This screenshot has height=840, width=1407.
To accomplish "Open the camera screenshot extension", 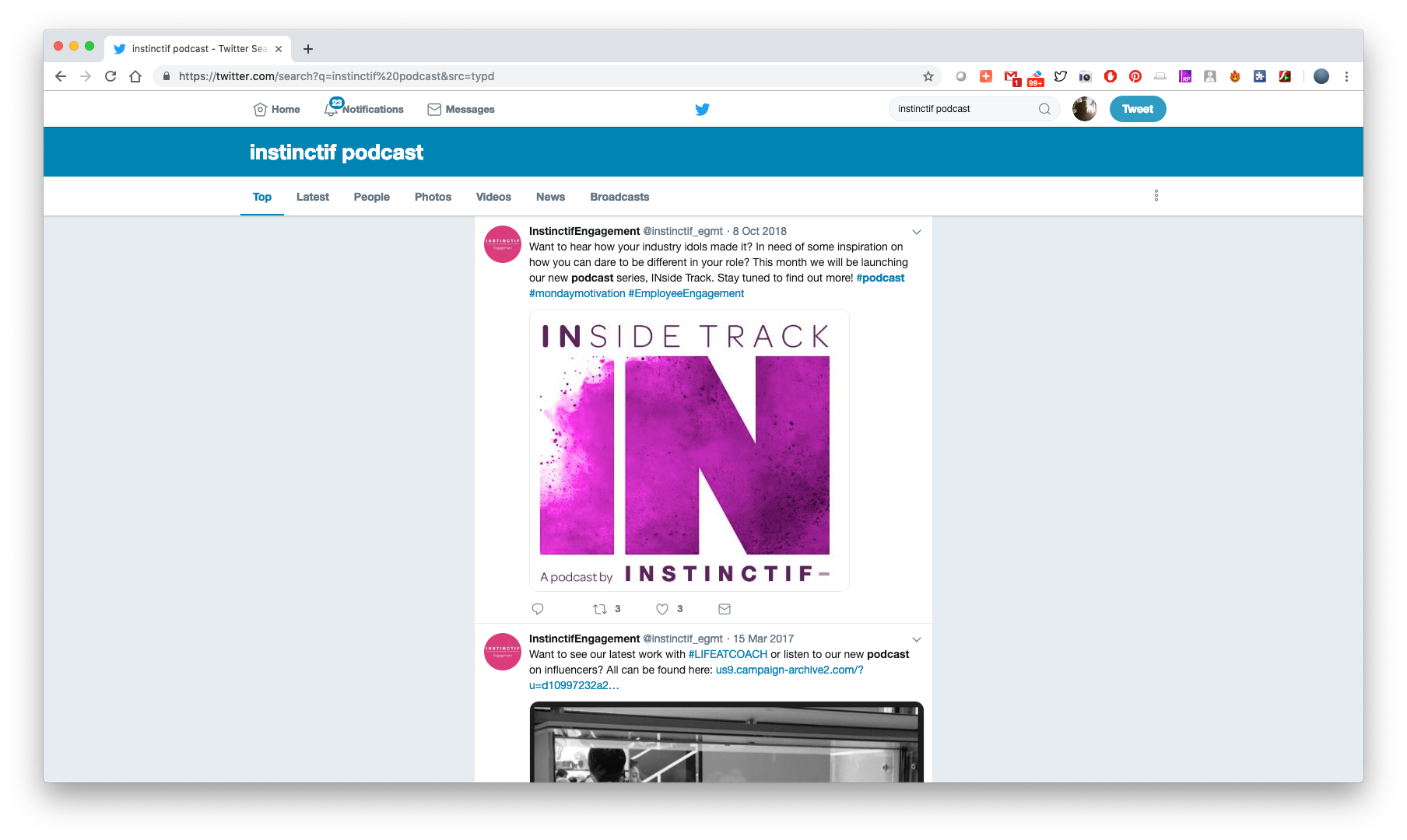I will tap(1086, 76).
